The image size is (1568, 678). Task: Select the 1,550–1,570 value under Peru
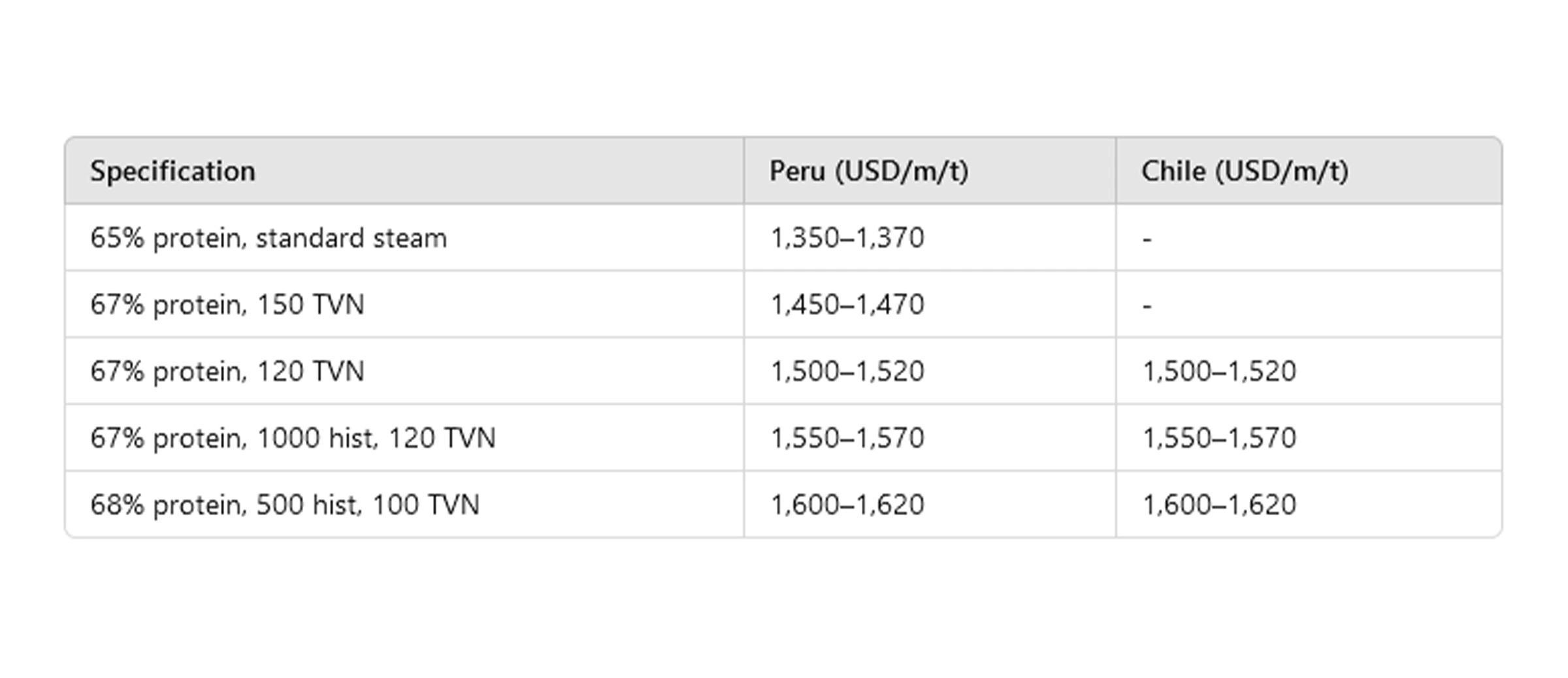pyautogui.click(x=847, y=438)
